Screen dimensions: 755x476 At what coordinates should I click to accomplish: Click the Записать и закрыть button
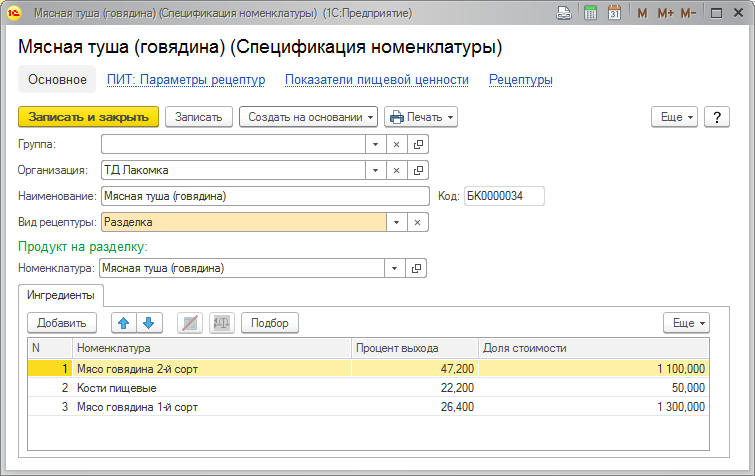click(89, 117)
